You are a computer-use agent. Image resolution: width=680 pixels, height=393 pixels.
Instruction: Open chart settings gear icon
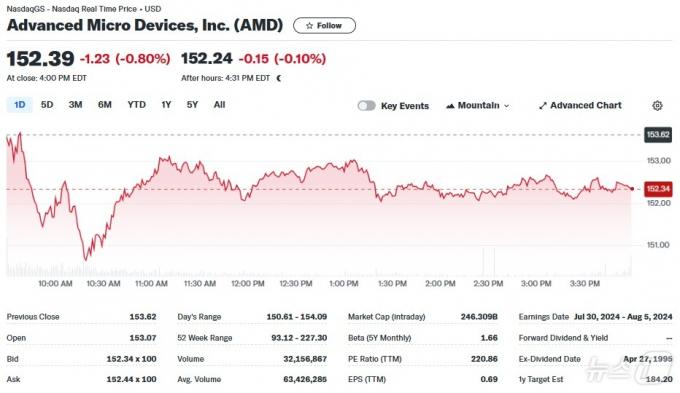pyautogui.click(x=657, y=105)
